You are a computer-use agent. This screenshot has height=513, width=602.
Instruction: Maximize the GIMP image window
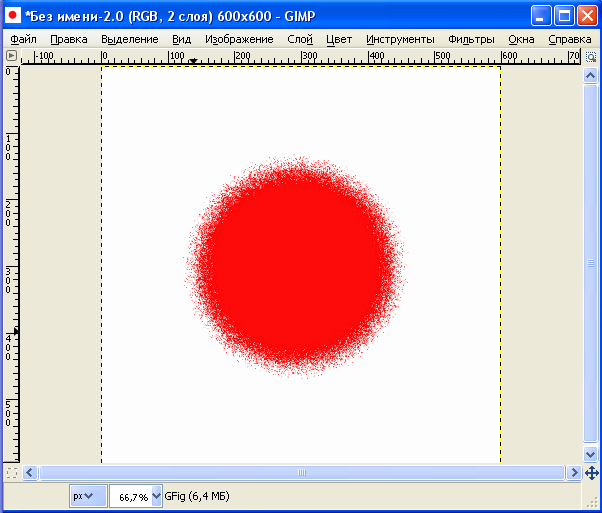click(564, 15)
